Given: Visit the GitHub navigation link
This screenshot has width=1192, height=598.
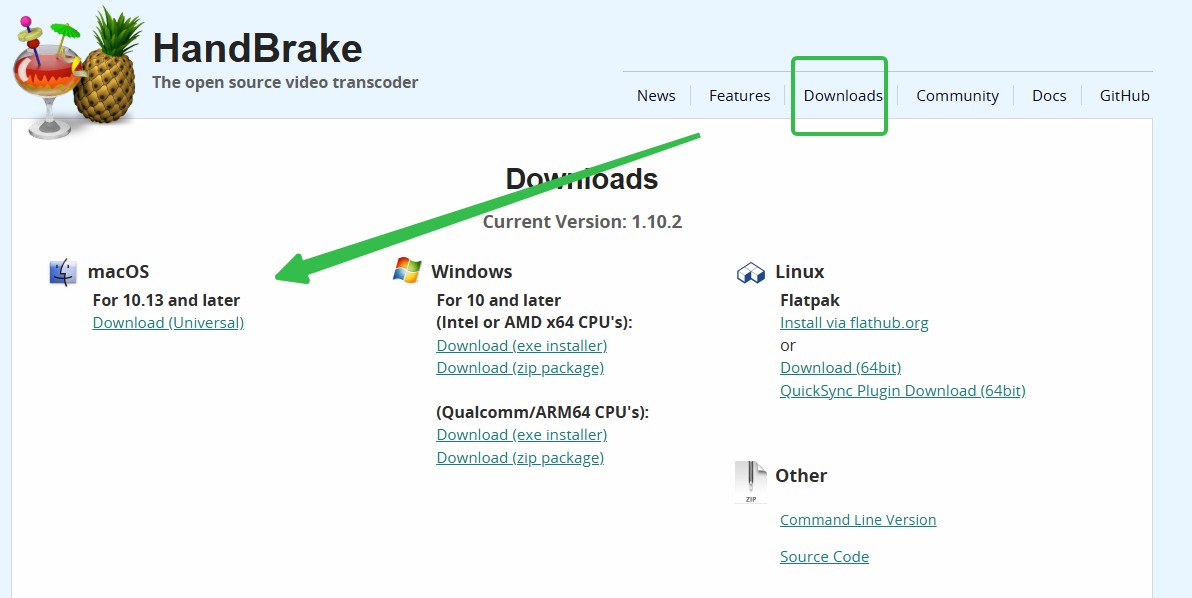Looking at the screenshot, I should (x=1124, y=96).
